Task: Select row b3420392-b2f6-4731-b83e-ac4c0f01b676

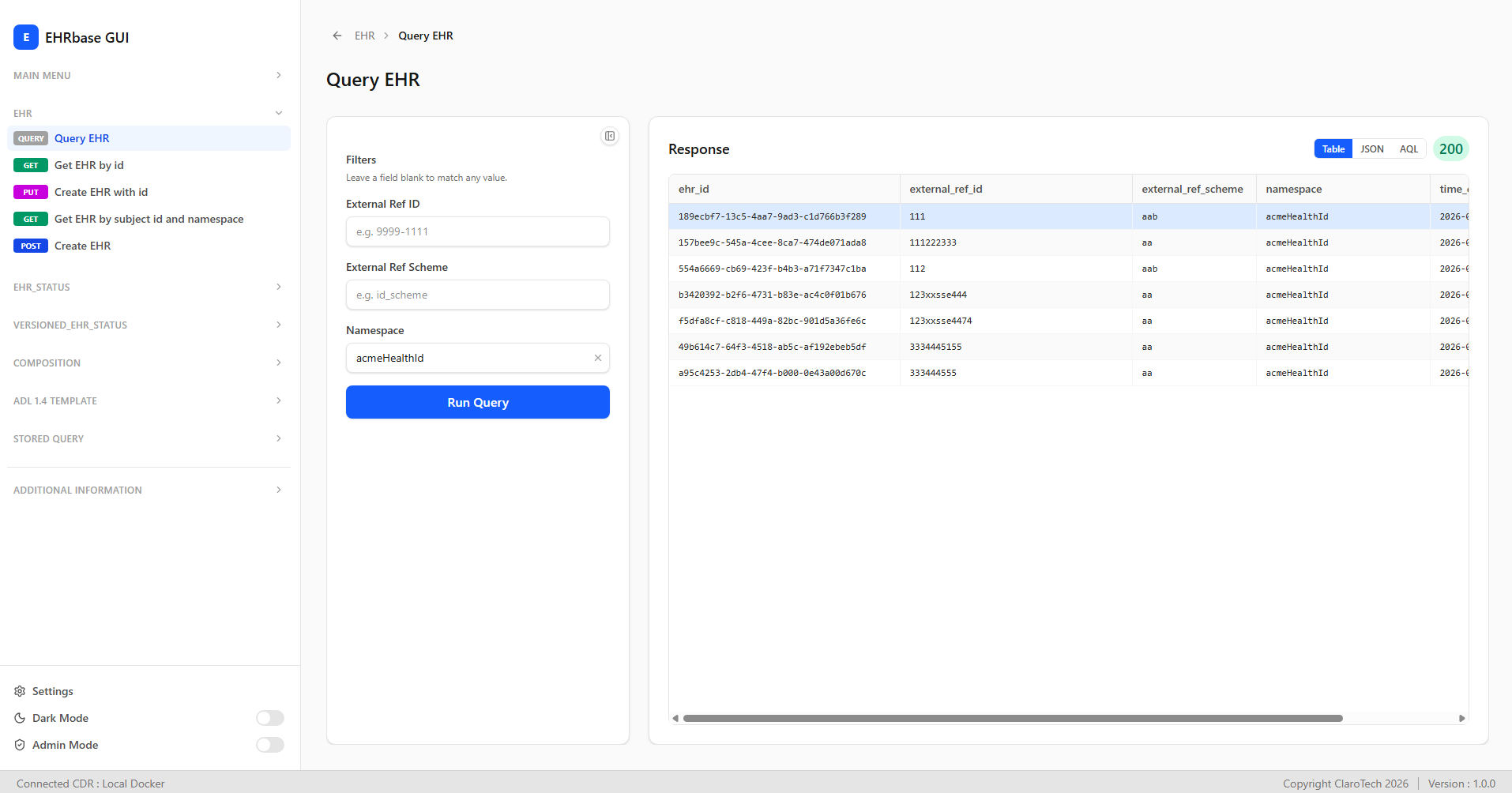Action: pyautogui.click(x=1069, y=295)
